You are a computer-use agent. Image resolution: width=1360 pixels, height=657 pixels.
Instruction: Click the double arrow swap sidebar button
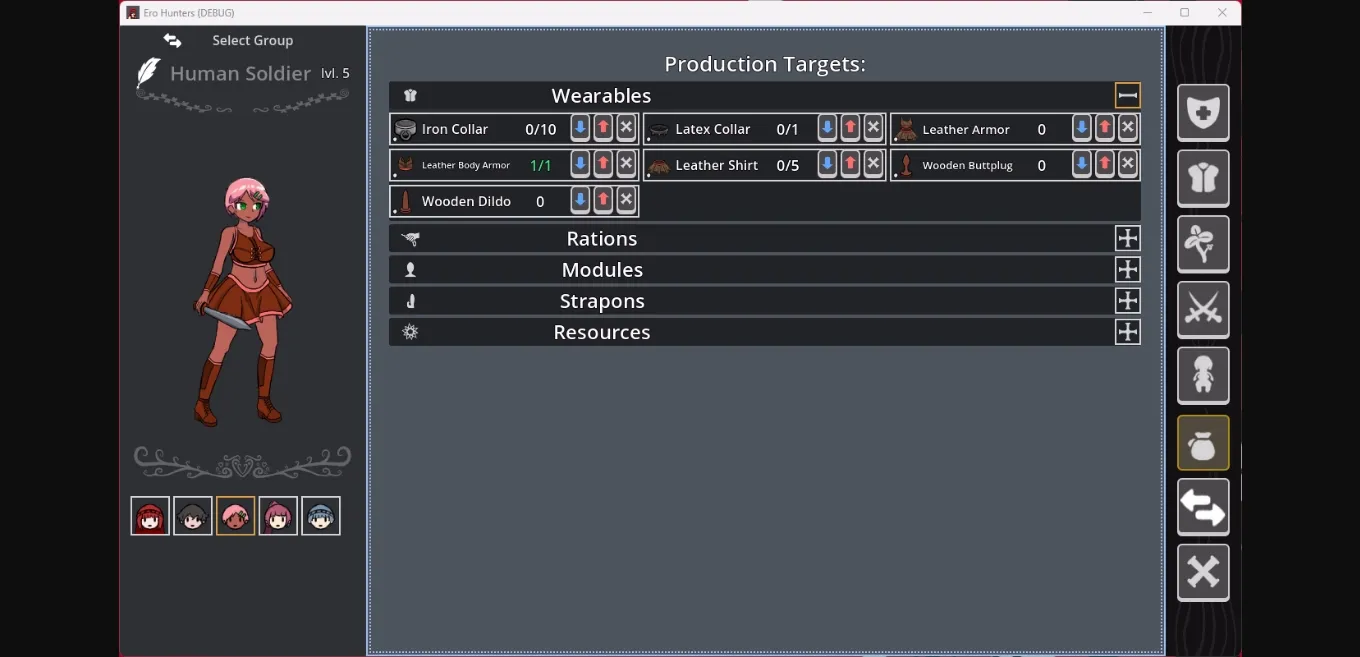(1202, 508)
